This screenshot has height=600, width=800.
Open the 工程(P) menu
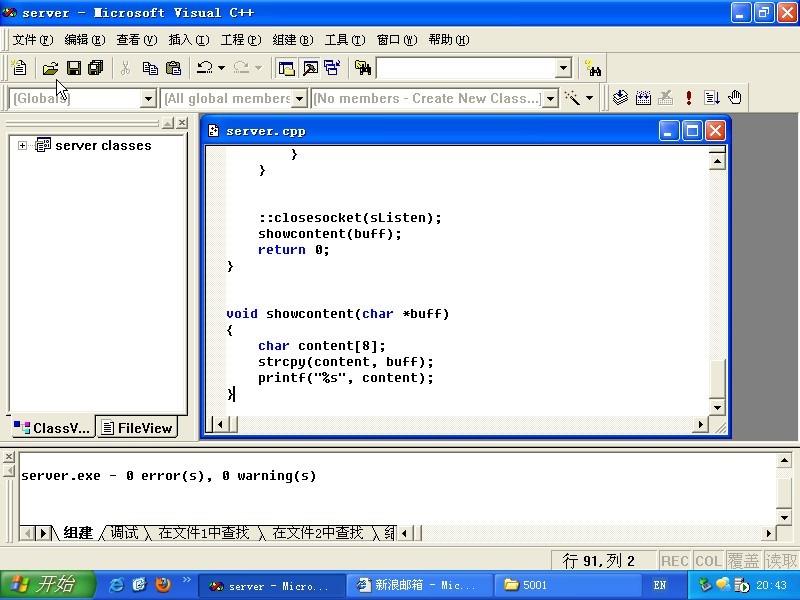(x=241, y=40)
